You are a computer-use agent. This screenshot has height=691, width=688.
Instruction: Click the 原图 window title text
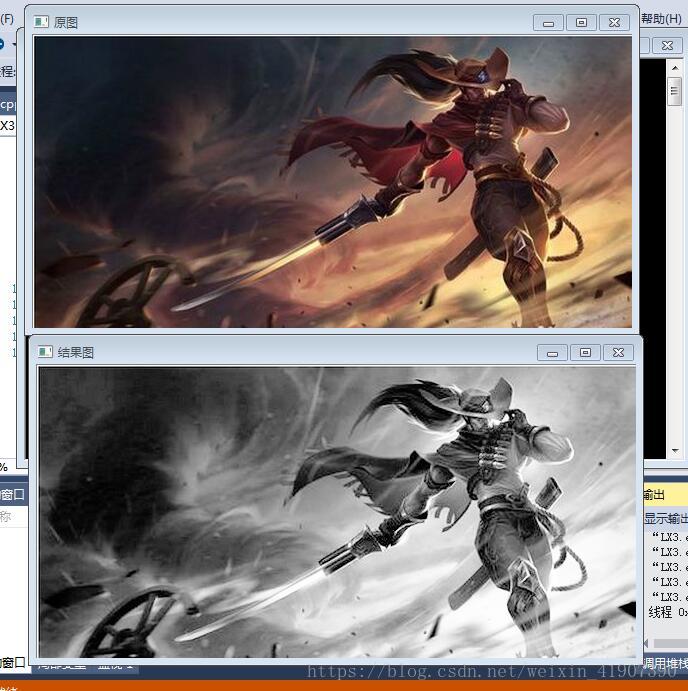coord(66,22)
